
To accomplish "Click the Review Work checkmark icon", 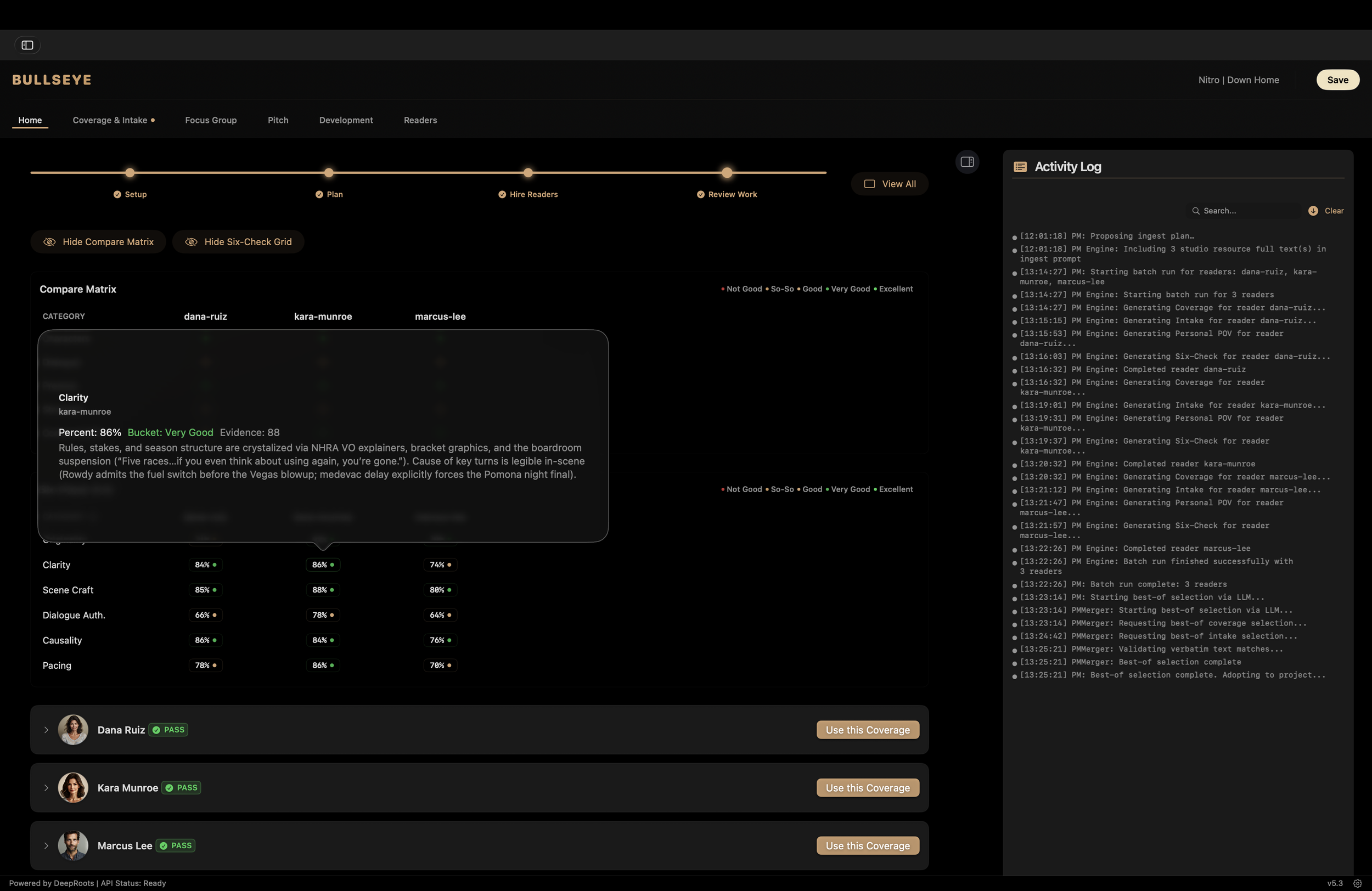I will [700, 194].
